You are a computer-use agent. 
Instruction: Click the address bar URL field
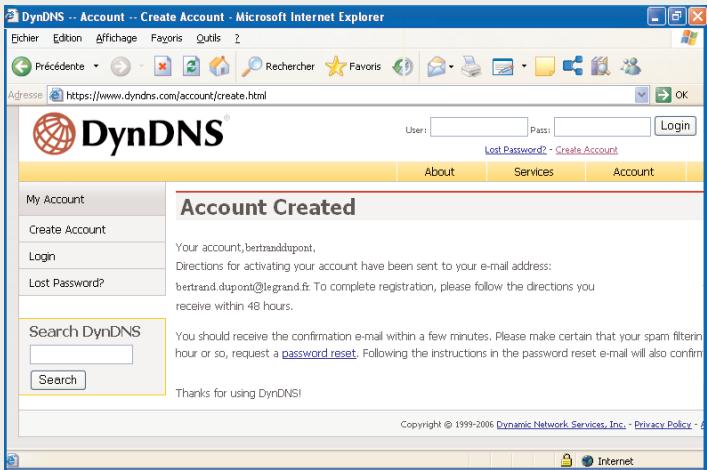(349, 95)
